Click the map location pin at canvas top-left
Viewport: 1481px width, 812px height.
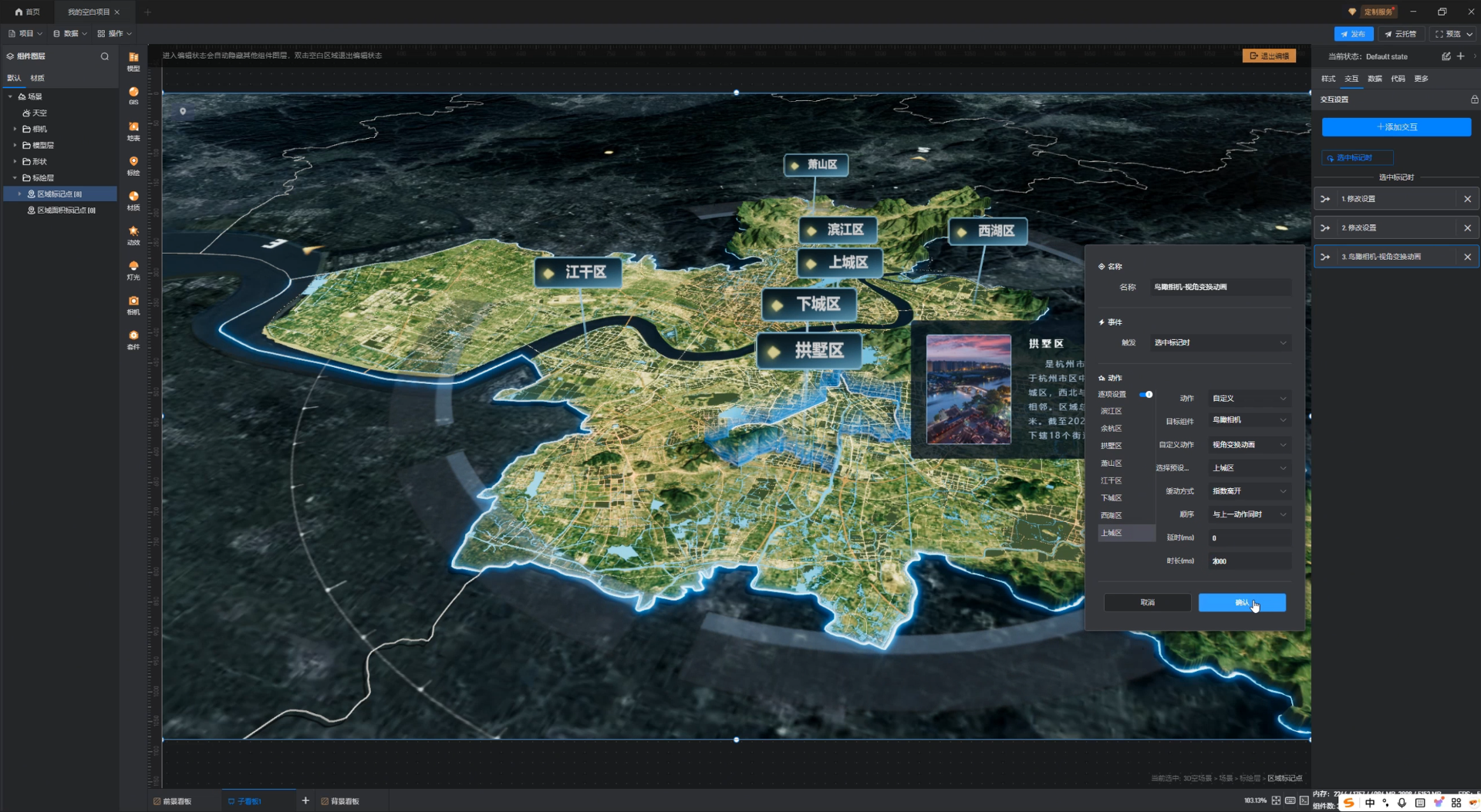point(183,112)
